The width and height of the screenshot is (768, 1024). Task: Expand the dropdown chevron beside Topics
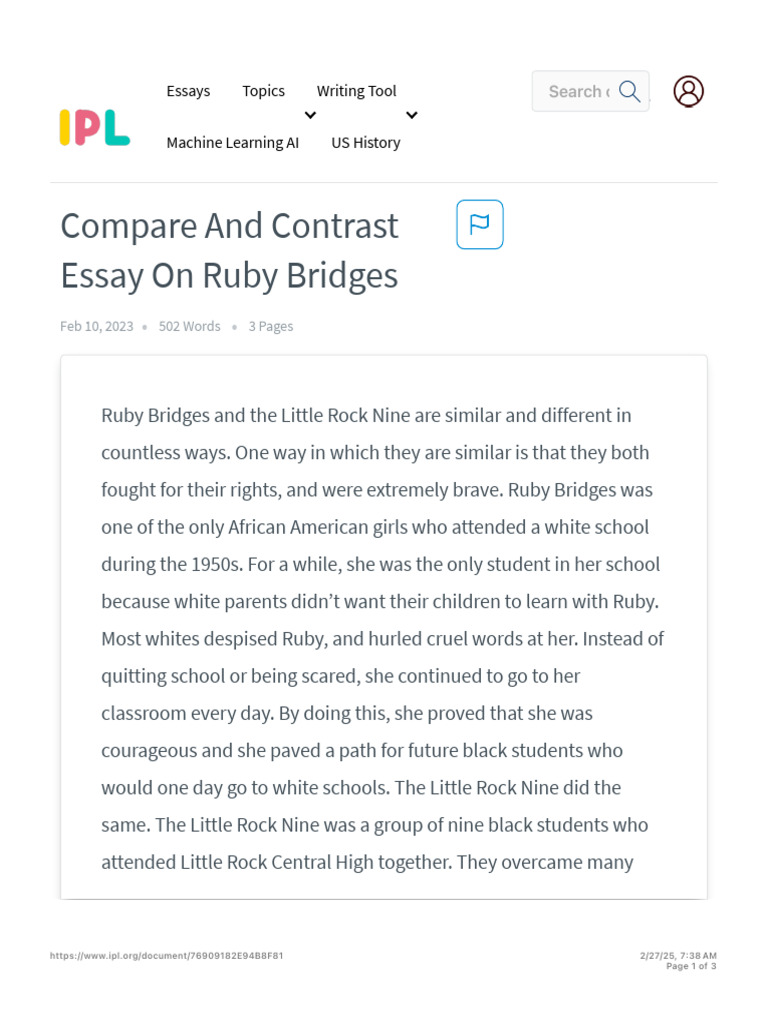point(310,116)
